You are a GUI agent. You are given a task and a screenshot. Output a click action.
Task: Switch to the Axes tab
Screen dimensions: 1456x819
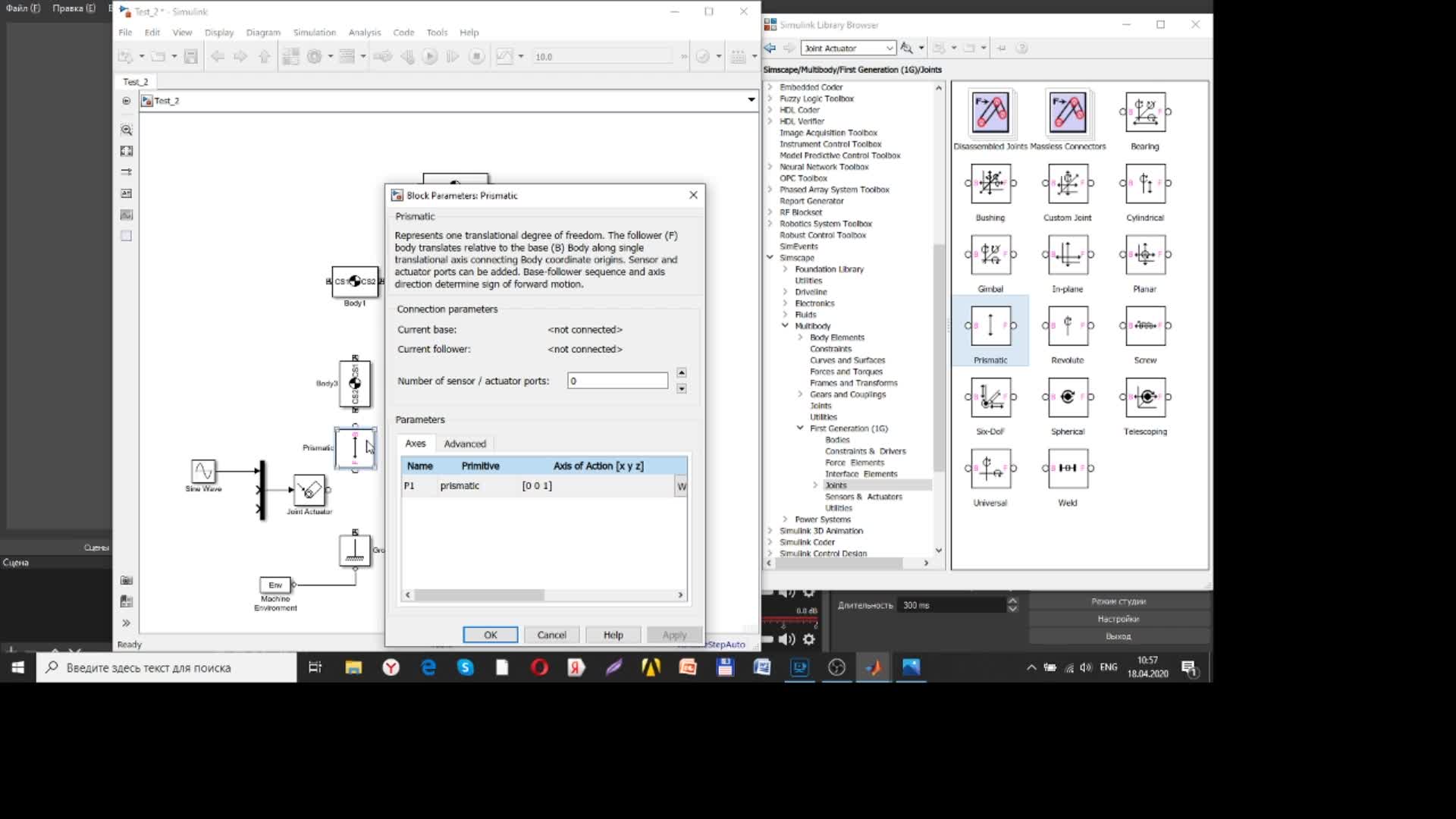point(416,444)
